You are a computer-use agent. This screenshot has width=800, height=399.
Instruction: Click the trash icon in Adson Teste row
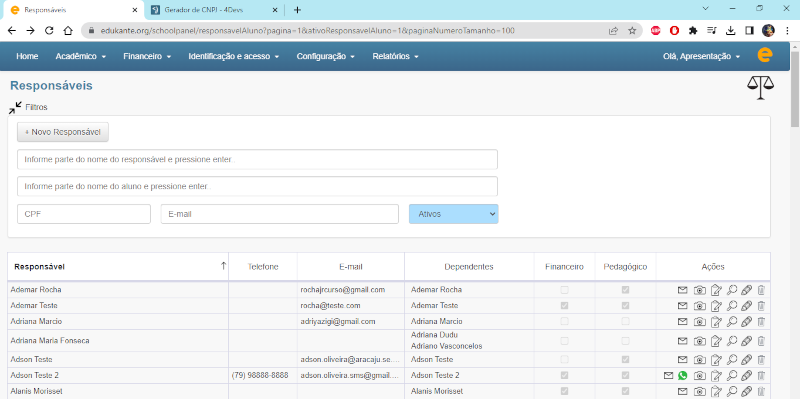(761, 360)
